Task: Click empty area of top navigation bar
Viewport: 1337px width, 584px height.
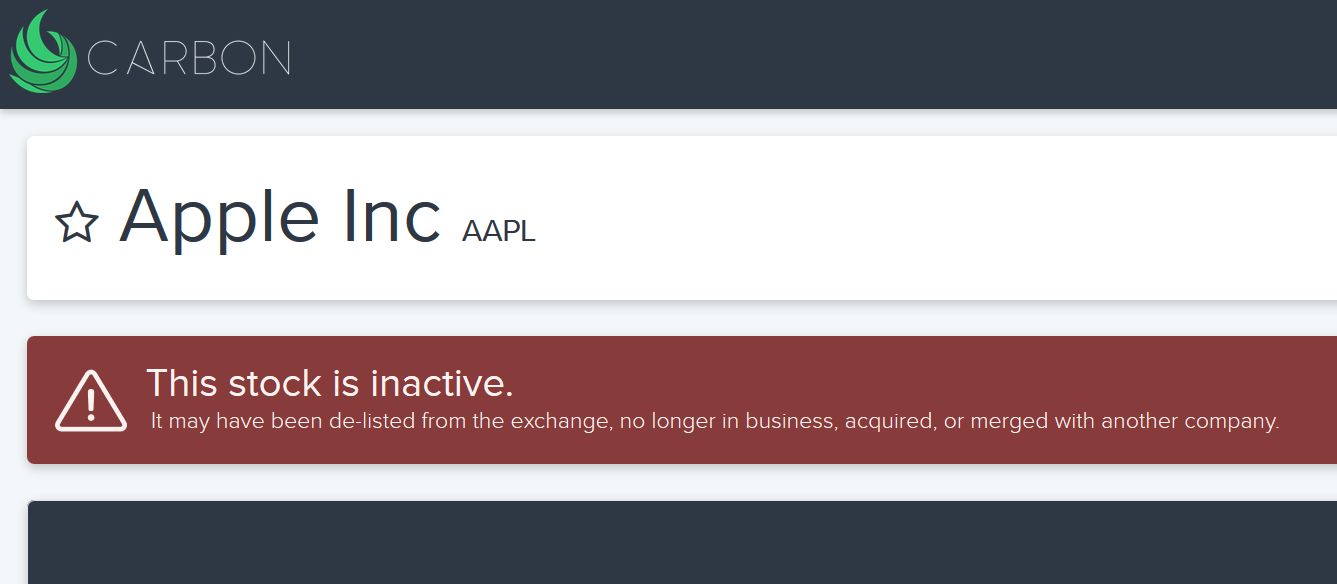Action: (x=800, y=54)
